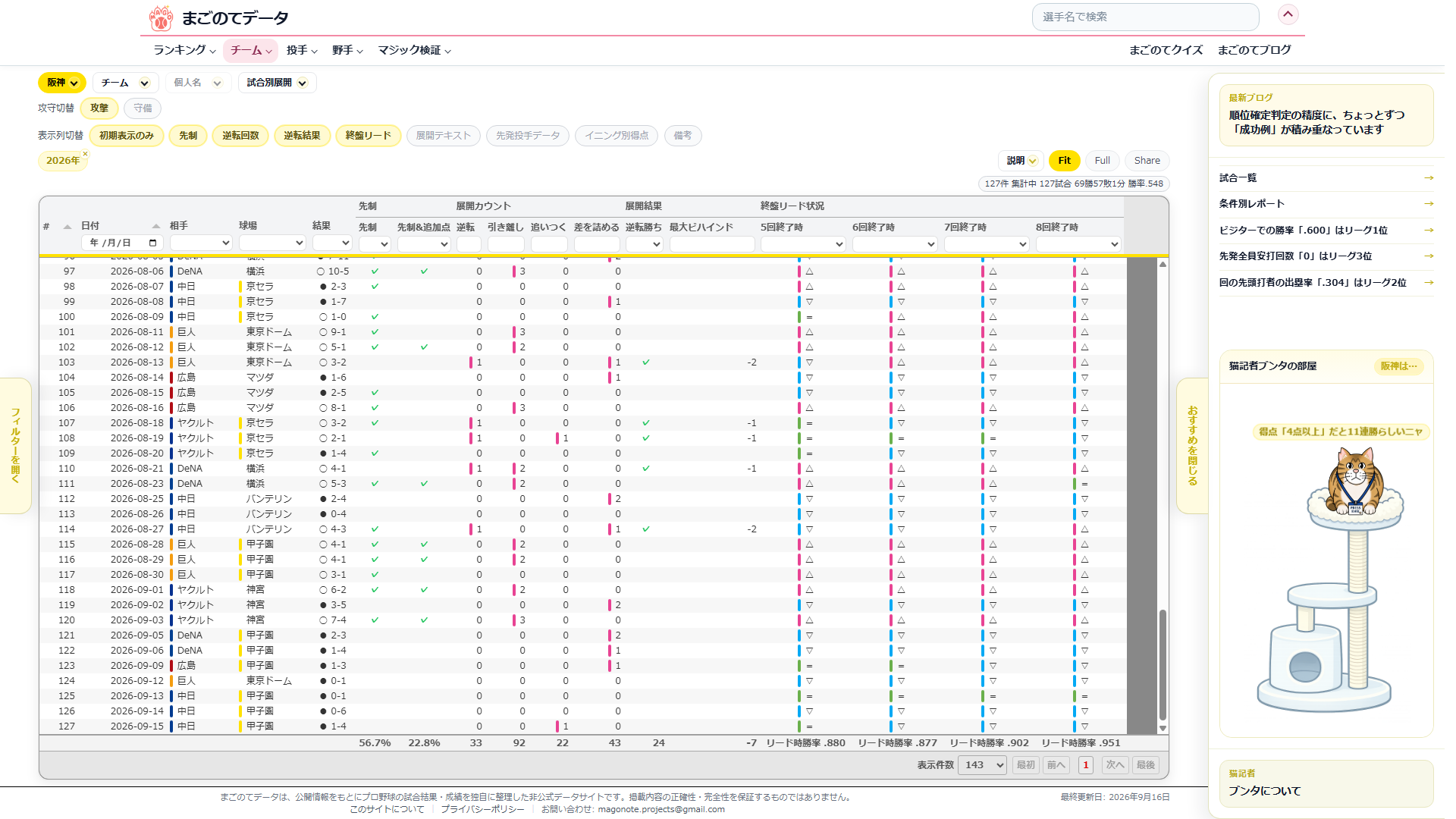Screen dimensions: 1456x819
Task: Follow the 条件別レポート arrow icon
Action: pos(1429,203)
